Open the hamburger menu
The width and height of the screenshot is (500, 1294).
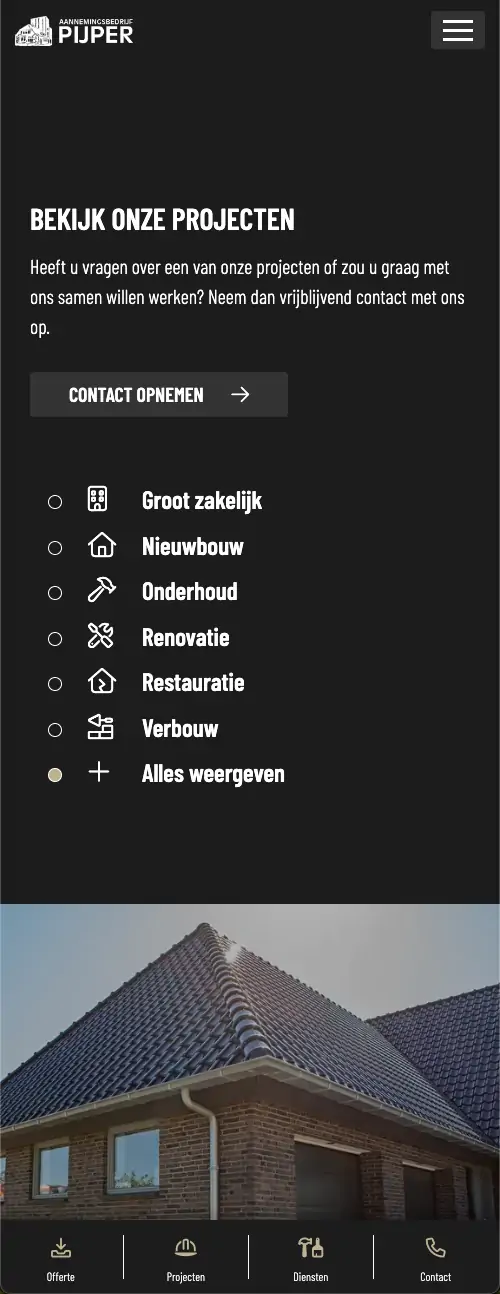tap(457, 30)
